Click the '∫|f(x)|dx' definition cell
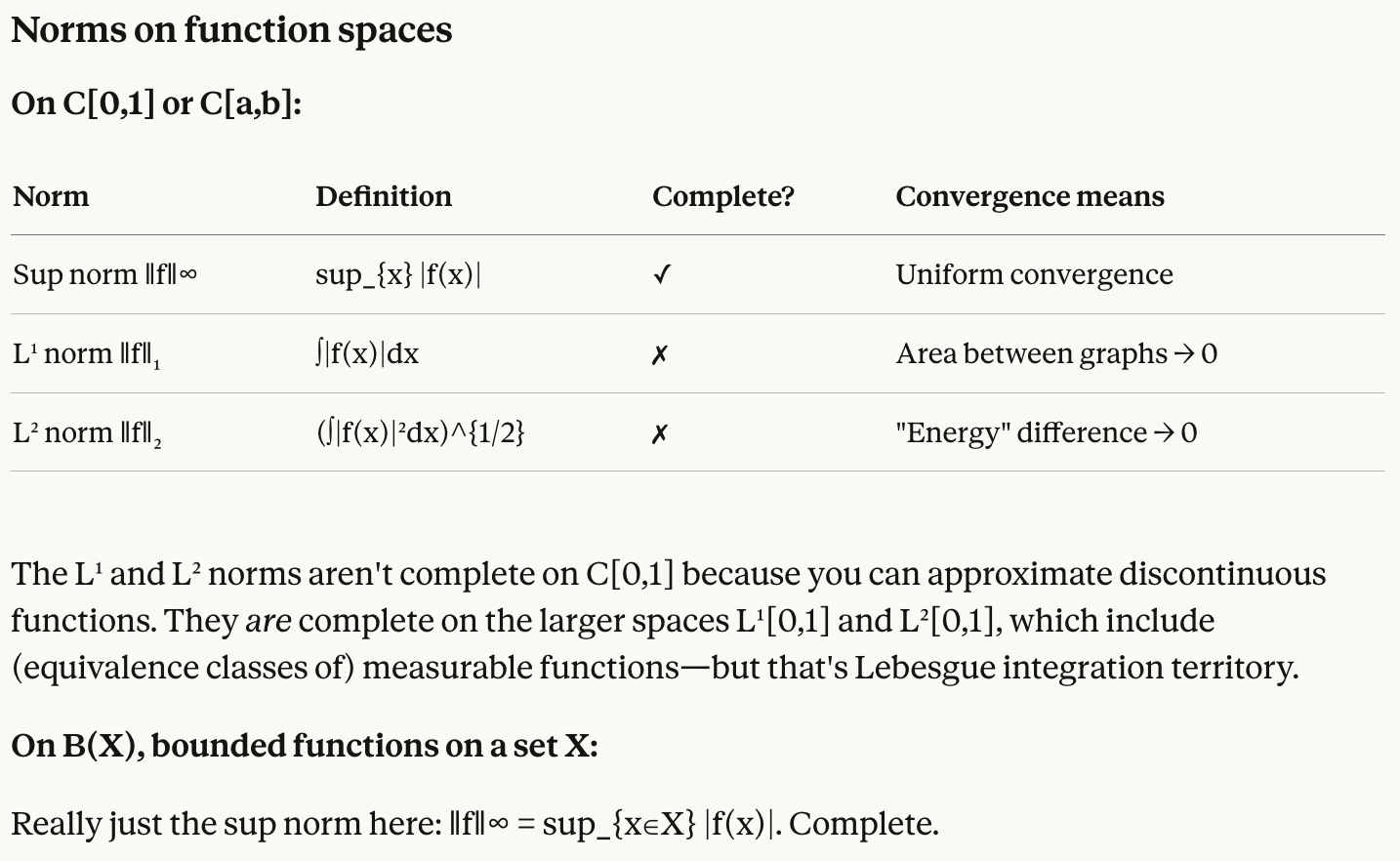Screen dimensions: 1400x861 [367, 353]
